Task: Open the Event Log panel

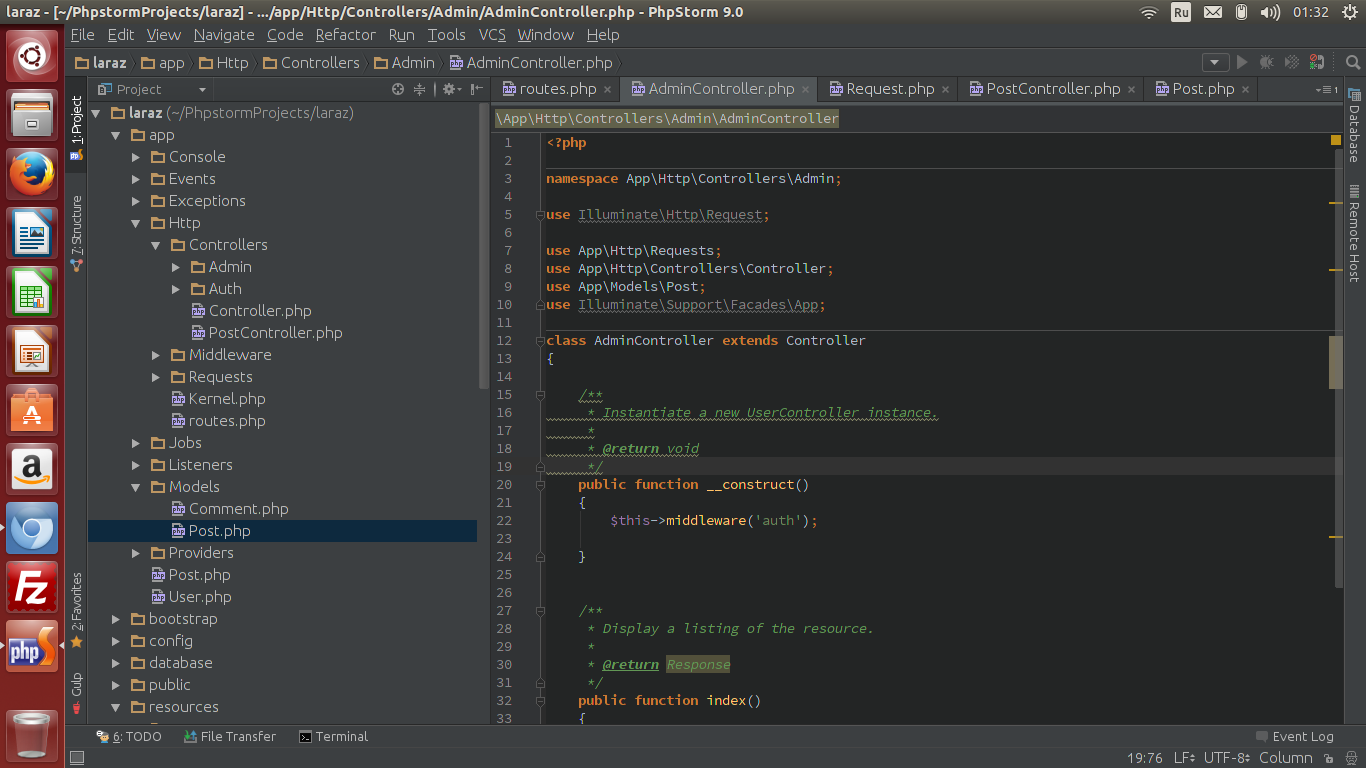Action: 1295,737
